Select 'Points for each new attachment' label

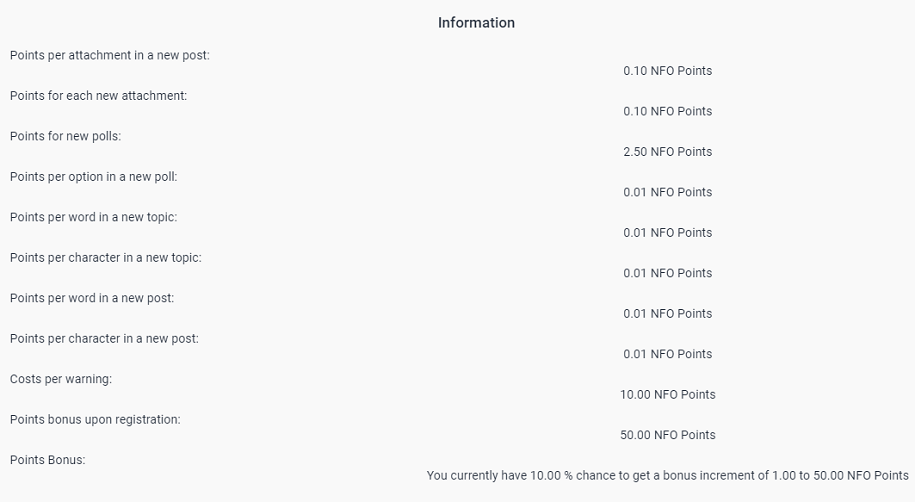point(99,96)
